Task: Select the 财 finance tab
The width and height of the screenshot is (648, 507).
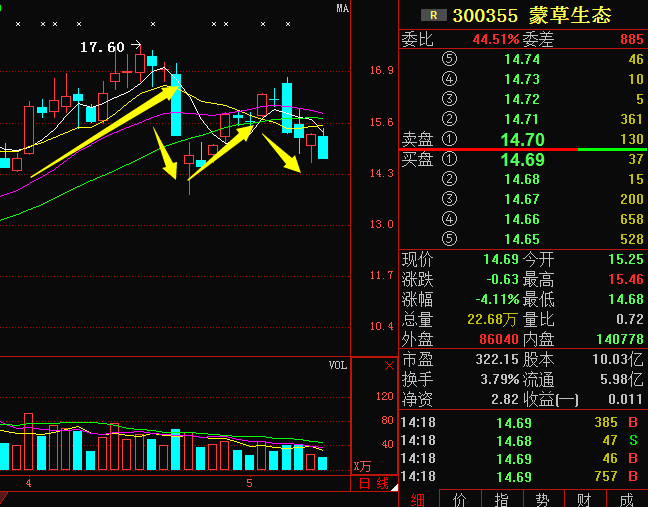Action: pos(584,498)
